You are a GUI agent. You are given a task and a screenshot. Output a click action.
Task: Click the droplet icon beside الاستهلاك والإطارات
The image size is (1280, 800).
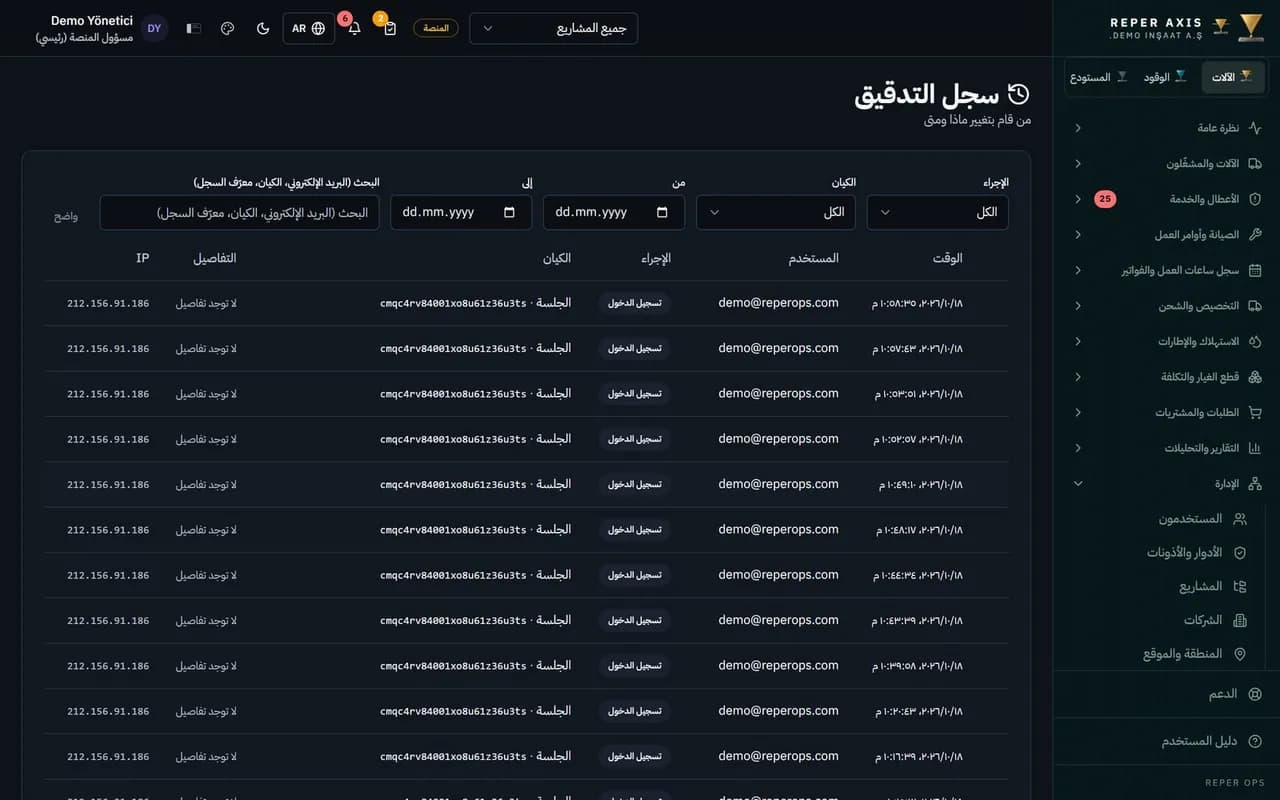(x=1255, y=341)
